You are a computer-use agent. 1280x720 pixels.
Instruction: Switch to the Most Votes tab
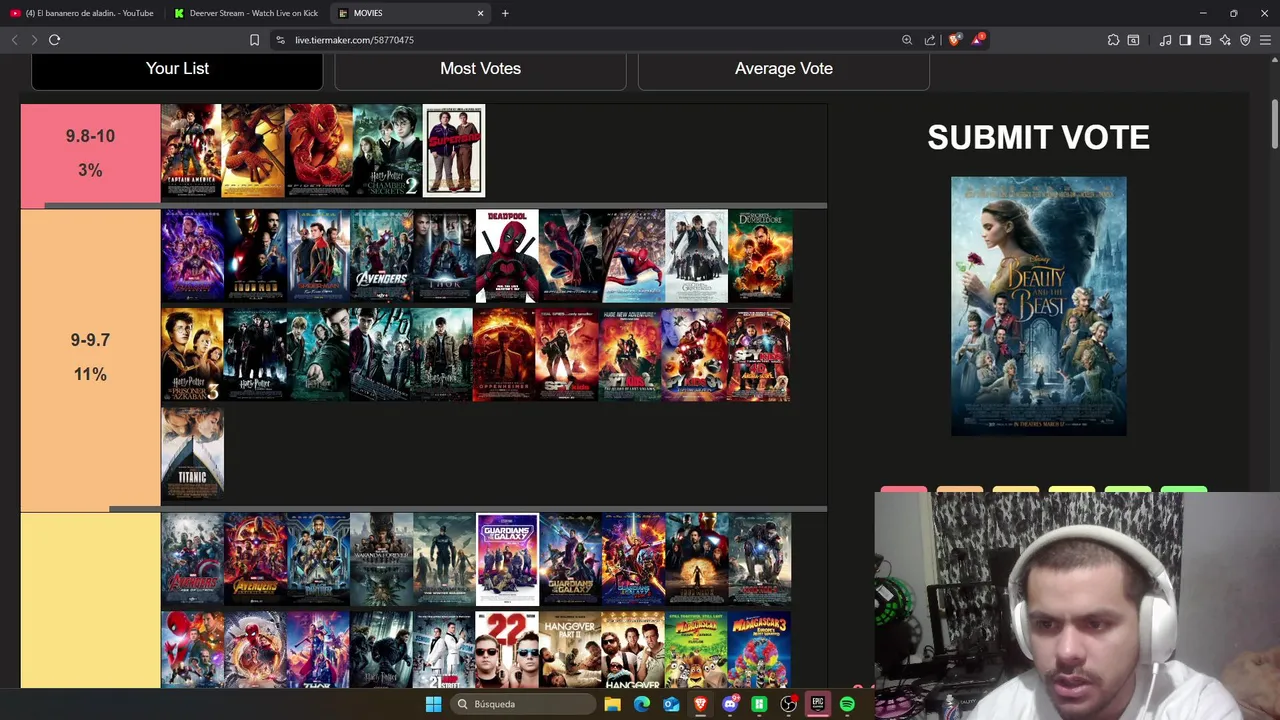coord(480,69)
